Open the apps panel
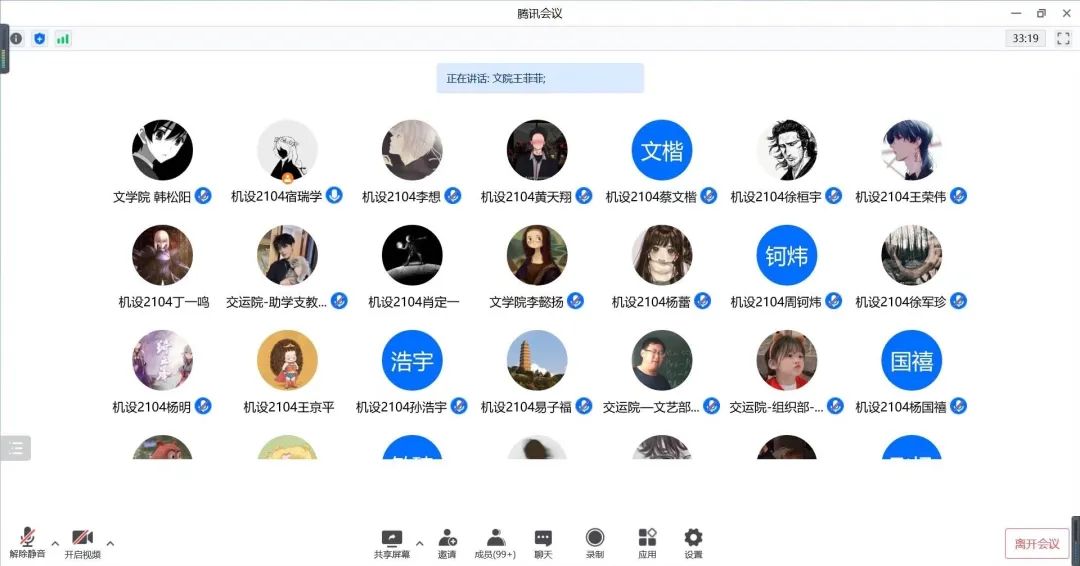The image size is (1080, 566). [x=647, y=543]
